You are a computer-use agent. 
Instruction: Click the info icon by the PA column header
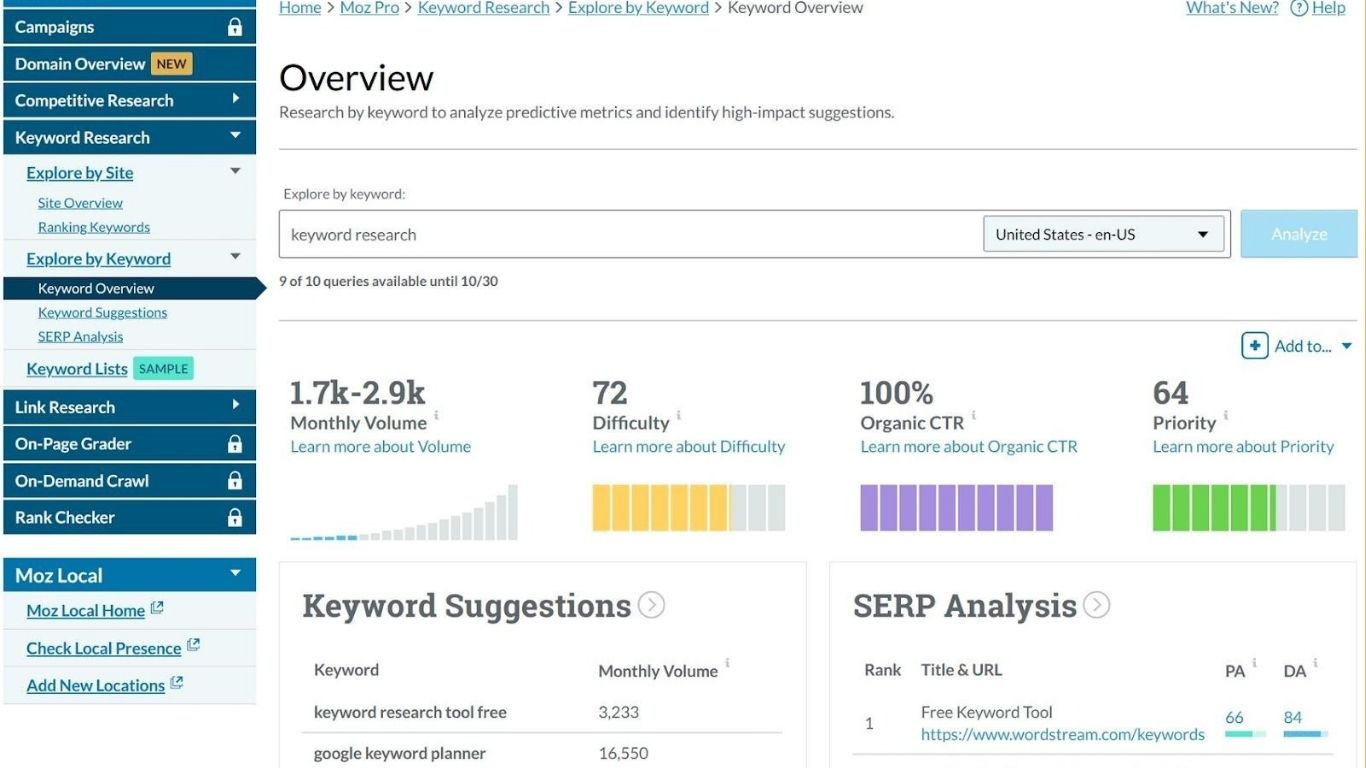coord(1254,663)
